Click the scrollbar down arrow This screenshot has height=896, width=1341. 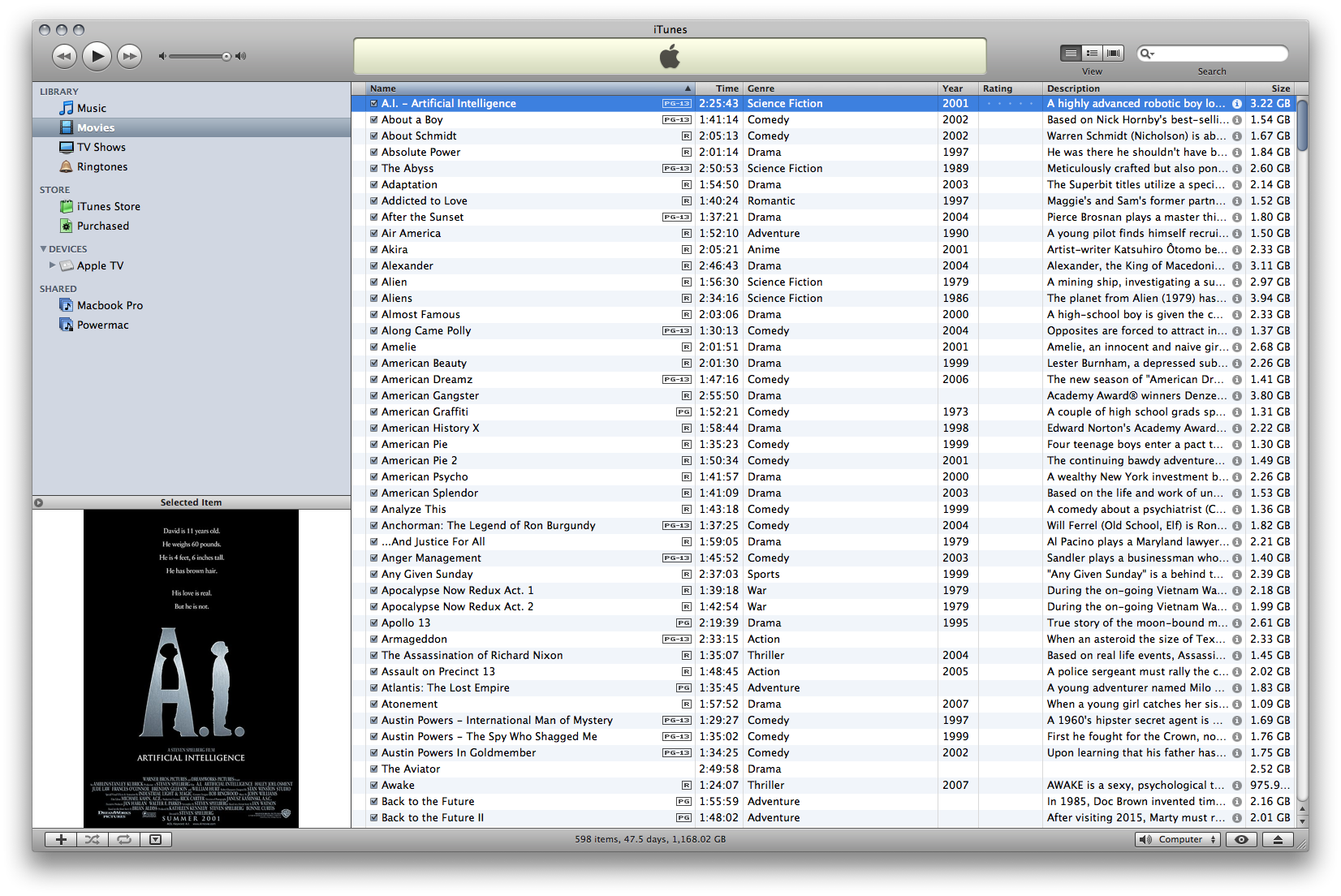click(x=1302, y=821)
